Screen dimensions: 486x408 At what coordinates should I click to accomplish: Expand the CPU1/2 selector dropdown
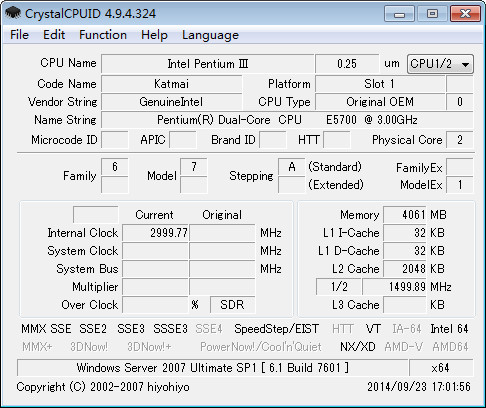click(440, 64)
